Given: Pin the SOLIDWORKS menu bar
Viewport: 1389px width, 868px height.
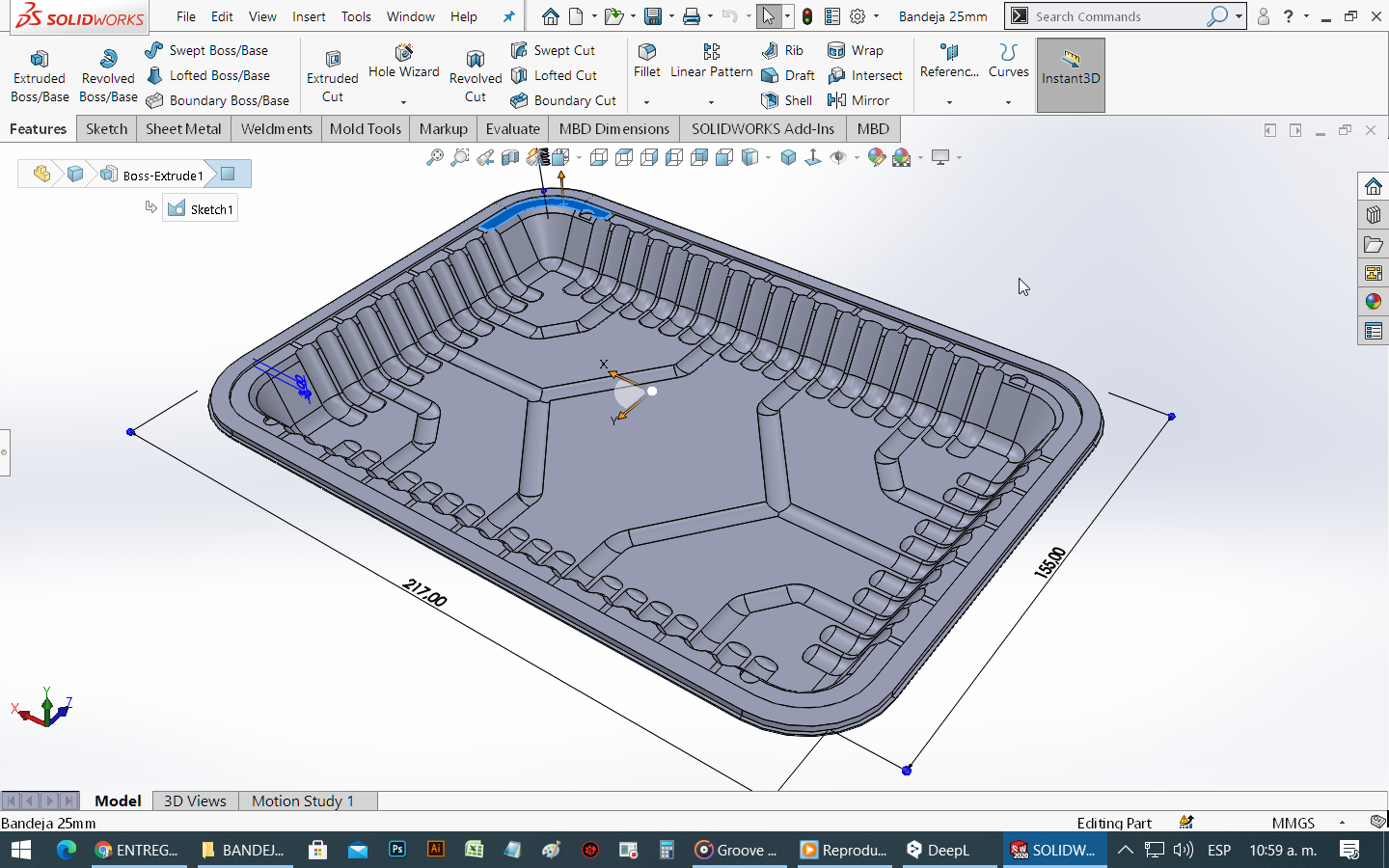Looking at the screenshot, I should click(x=508, y=16).
